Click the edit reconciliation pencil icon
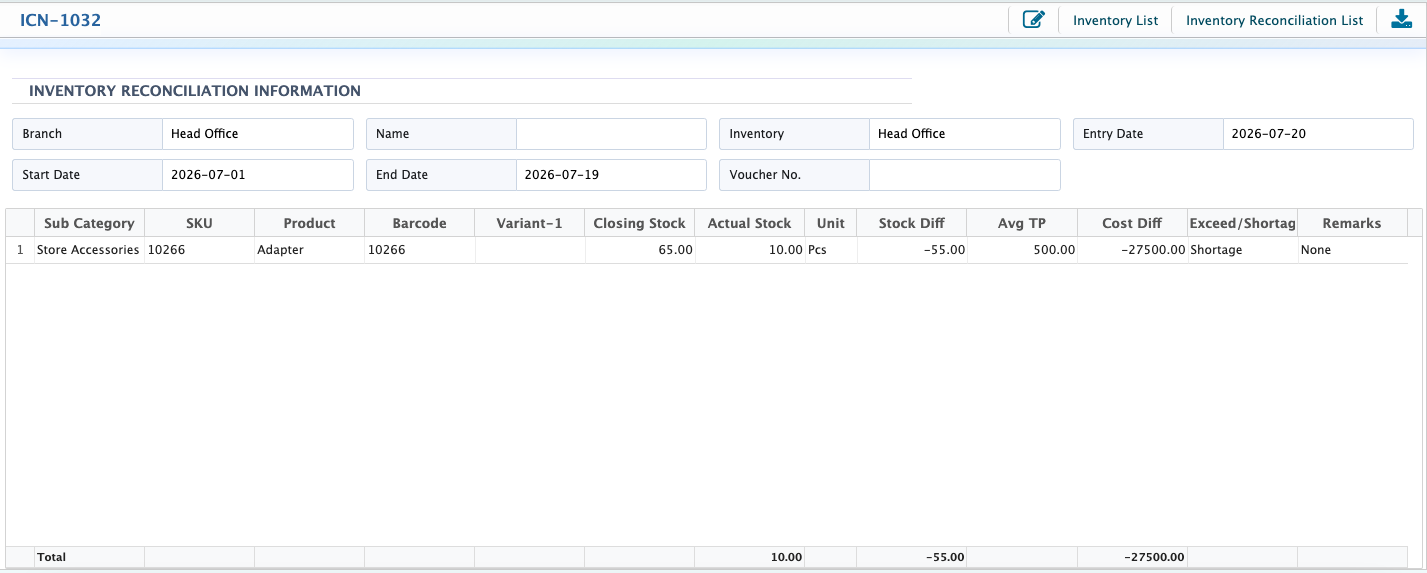The height and width of the screenshot is (573, 1427). tap(1033, 19)
